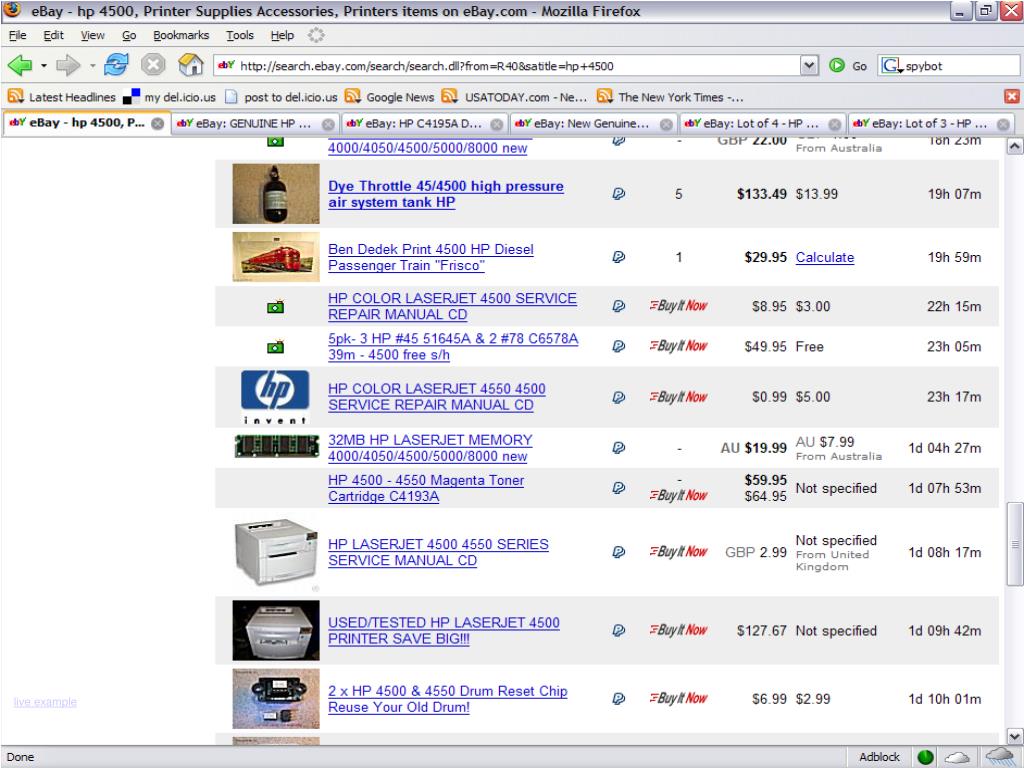Click camera icon beside LaserJet 4500 Service Repair Manual

point(276,306)
